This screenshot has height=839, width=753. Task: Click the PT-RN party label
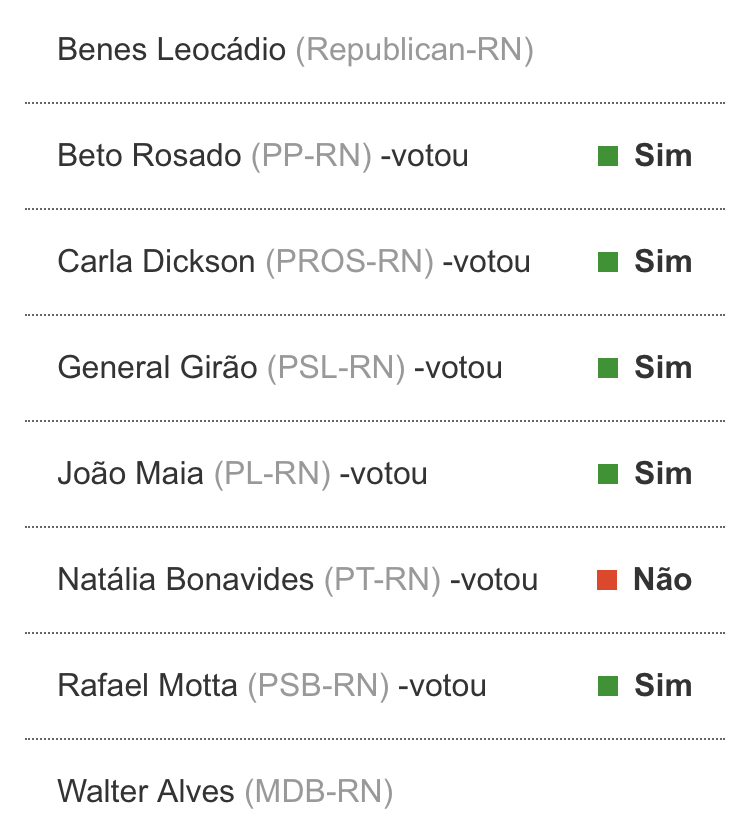pos(382,580)
